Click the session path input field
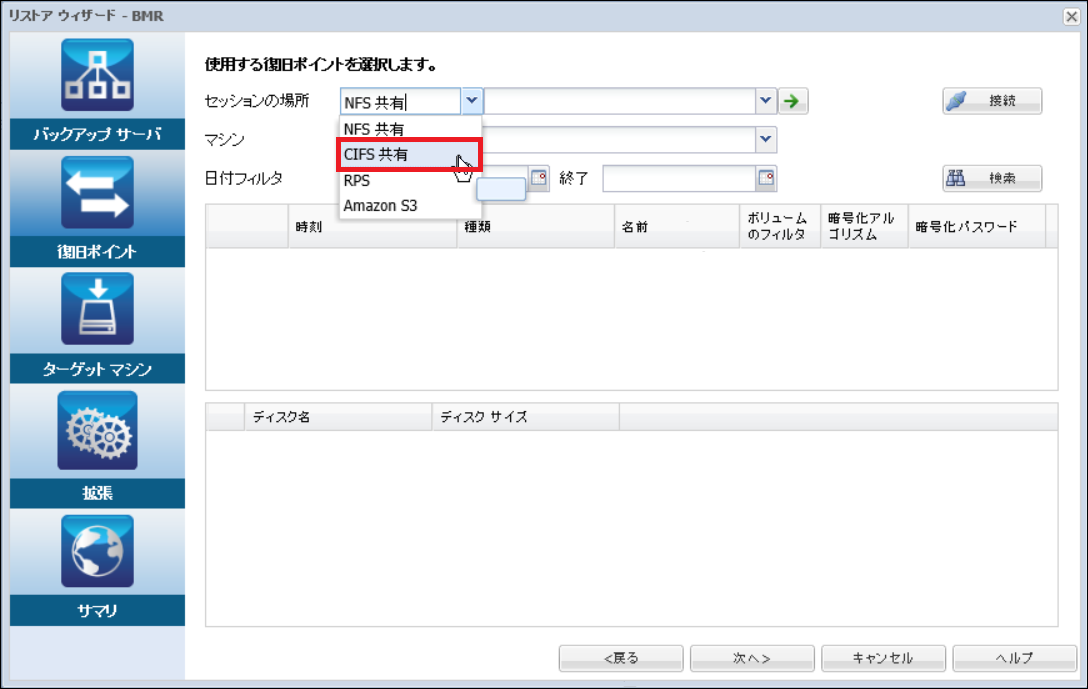Screen dimensions: 1088x689 click(x=620, y=101)
